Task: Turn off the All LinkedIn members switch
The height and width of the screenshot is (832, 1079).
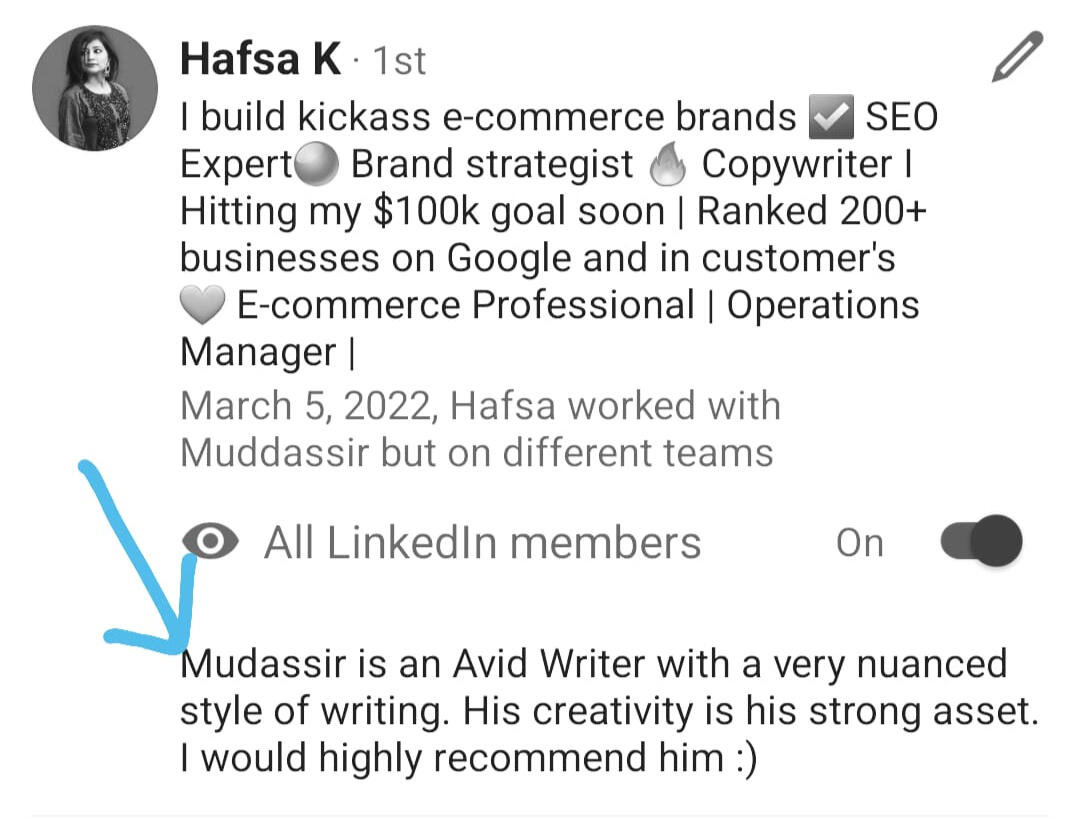Action: coord(982,542)
